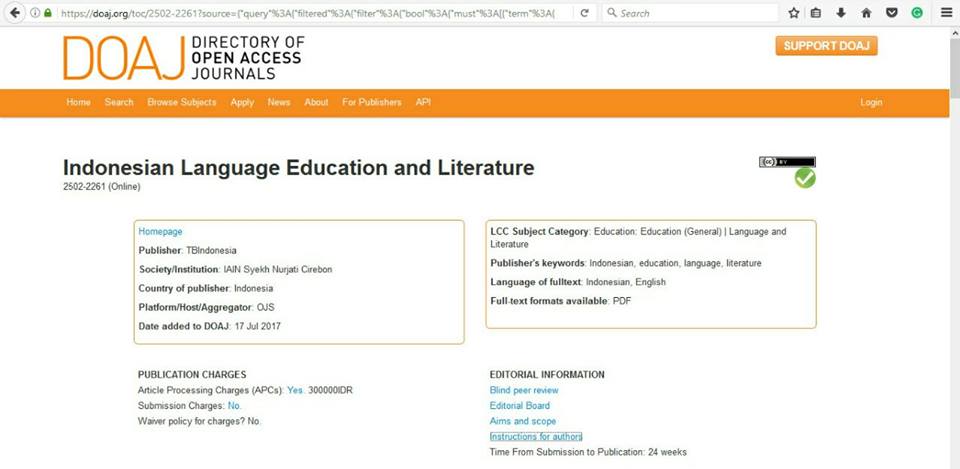Image resolution: width=960 pixels, height=469 pixels.
Task: Click the green DOAJ Seal checkmark icon
Action: coord(805,178)
